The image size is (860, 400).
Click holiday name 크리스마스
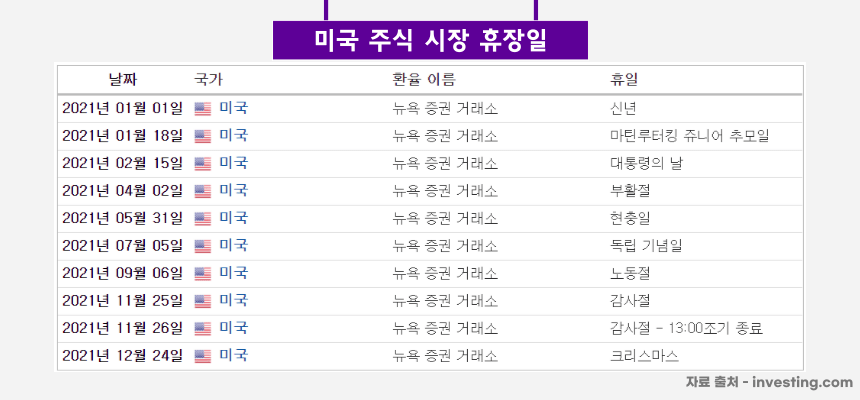(644, 357)
